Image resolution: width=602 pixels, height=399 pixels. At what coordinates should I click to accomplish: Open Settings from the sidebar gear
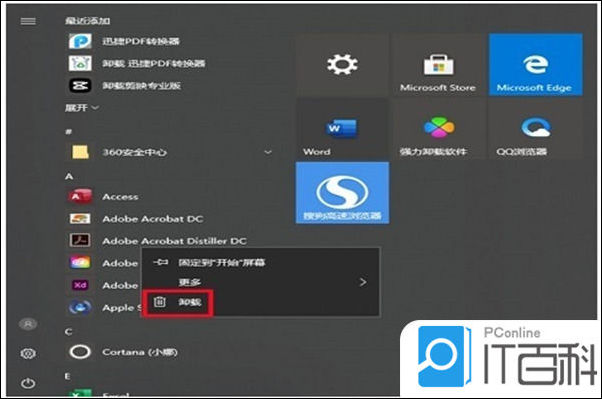28,353
